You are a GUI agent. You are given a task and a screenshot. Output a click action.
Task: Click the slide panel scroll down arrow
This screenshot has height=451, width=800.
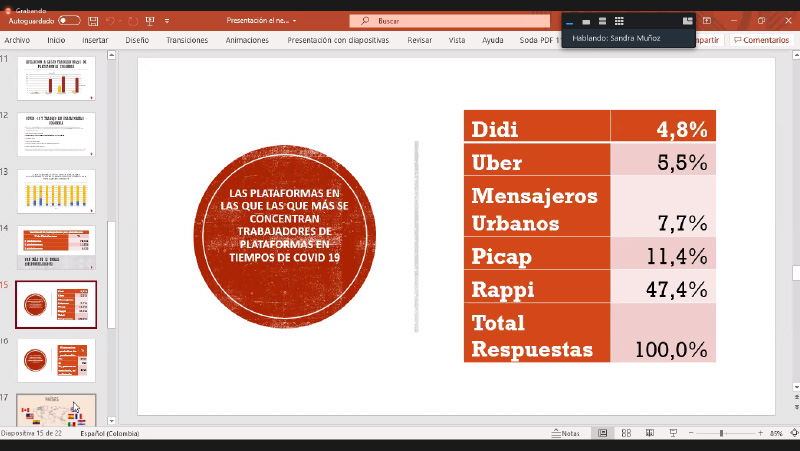click(x=112, y=421)
